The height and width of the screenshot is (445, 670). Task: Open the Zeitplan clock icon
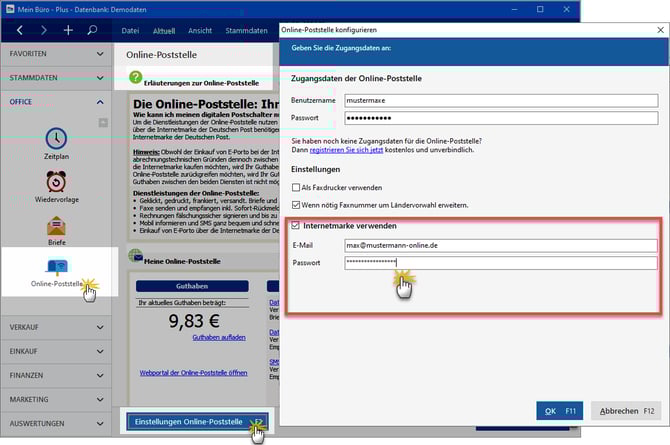point(56,139)
